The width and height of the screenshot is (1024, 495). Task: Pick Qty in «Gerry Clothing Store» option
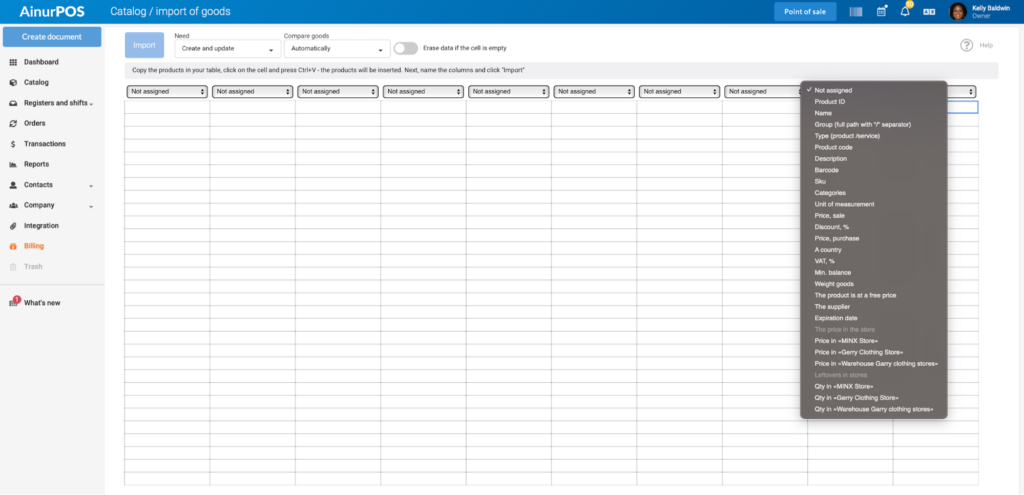[874, 398]
